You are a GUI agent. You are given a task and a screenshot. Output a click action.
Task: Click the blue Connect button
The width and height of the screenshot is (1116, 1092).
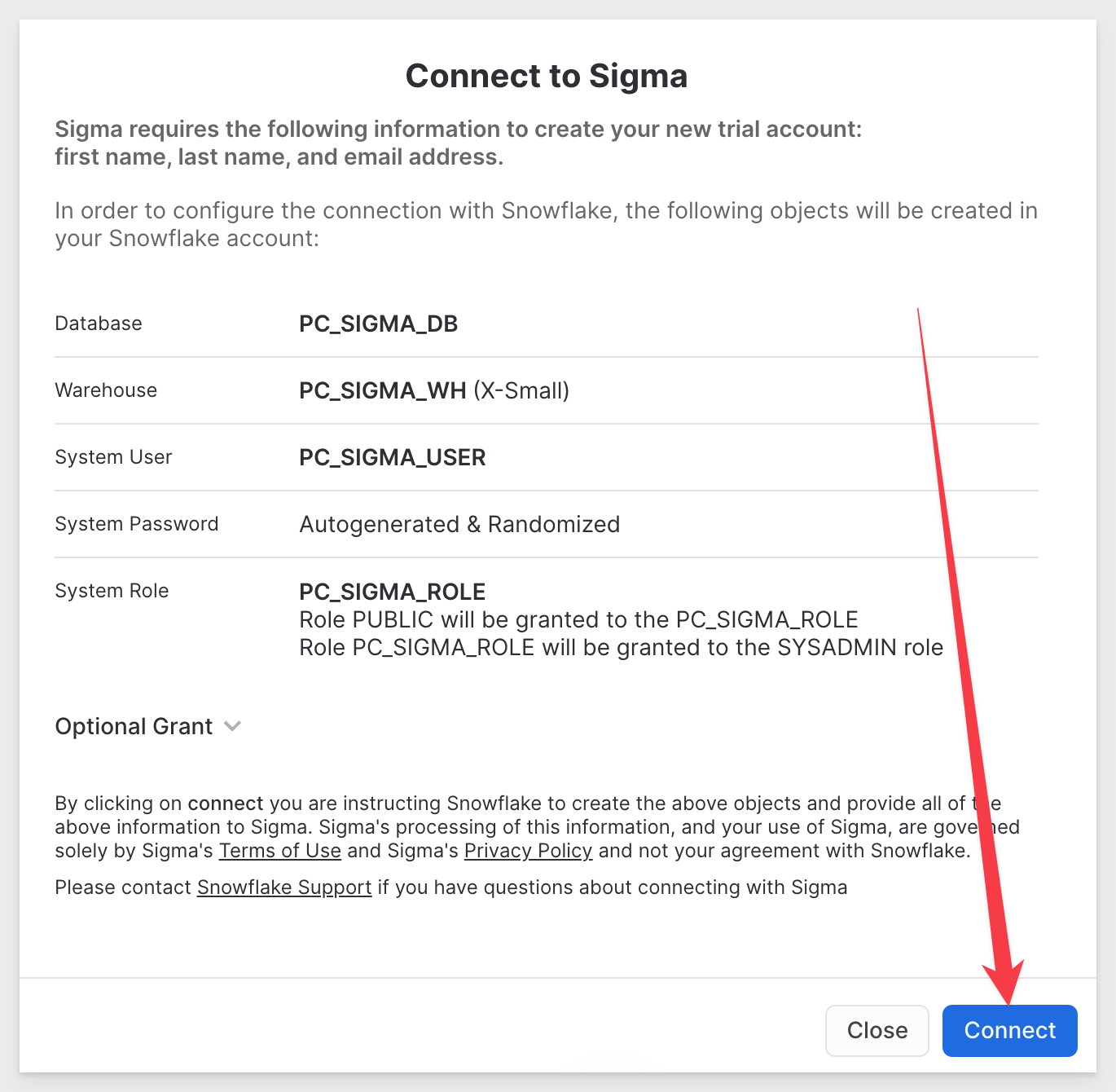pos(1009,1030)
